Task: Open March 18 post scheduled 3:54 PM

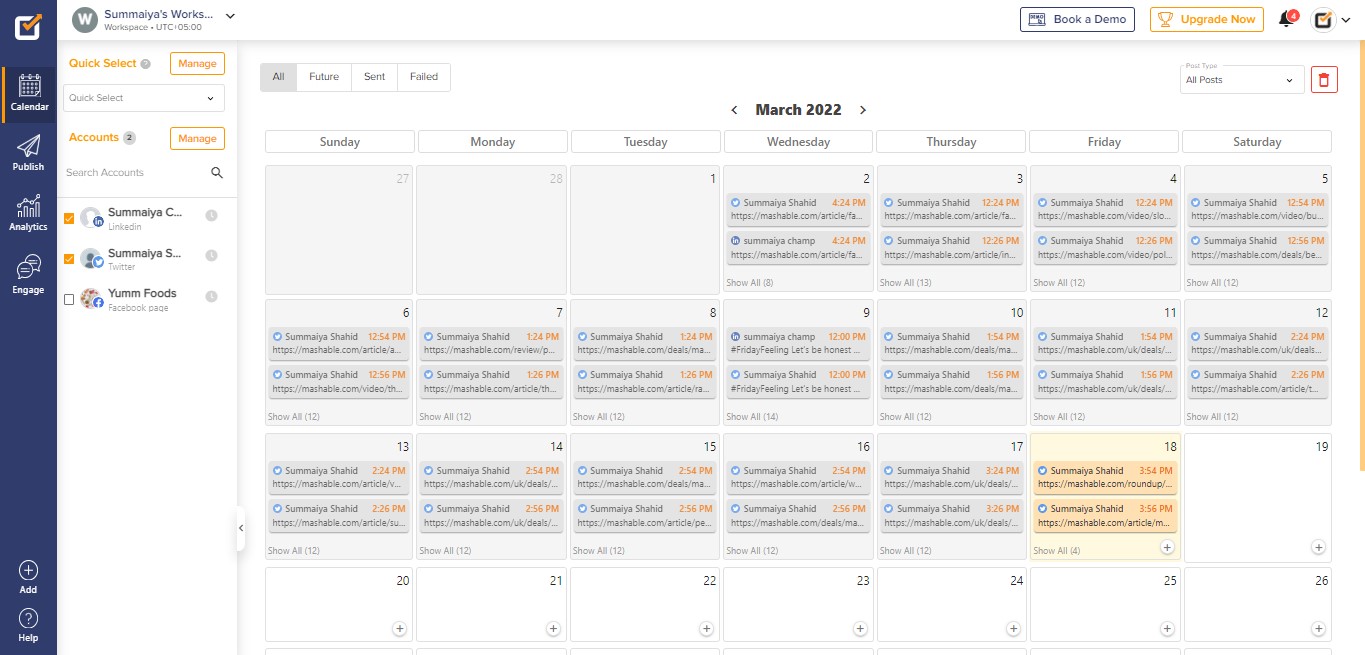Action: pos(1104,477)
